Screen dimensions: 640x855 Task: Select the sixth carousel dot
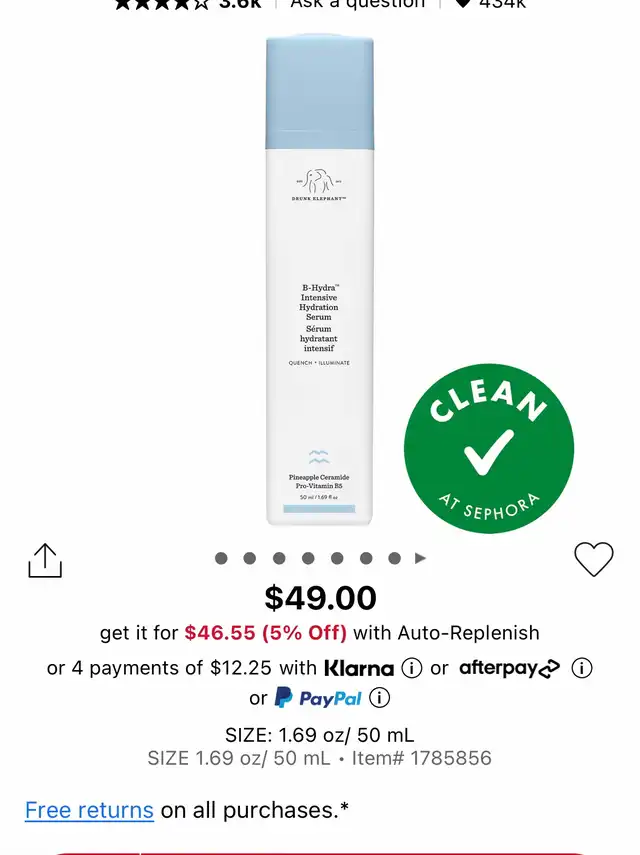[366, 558]
